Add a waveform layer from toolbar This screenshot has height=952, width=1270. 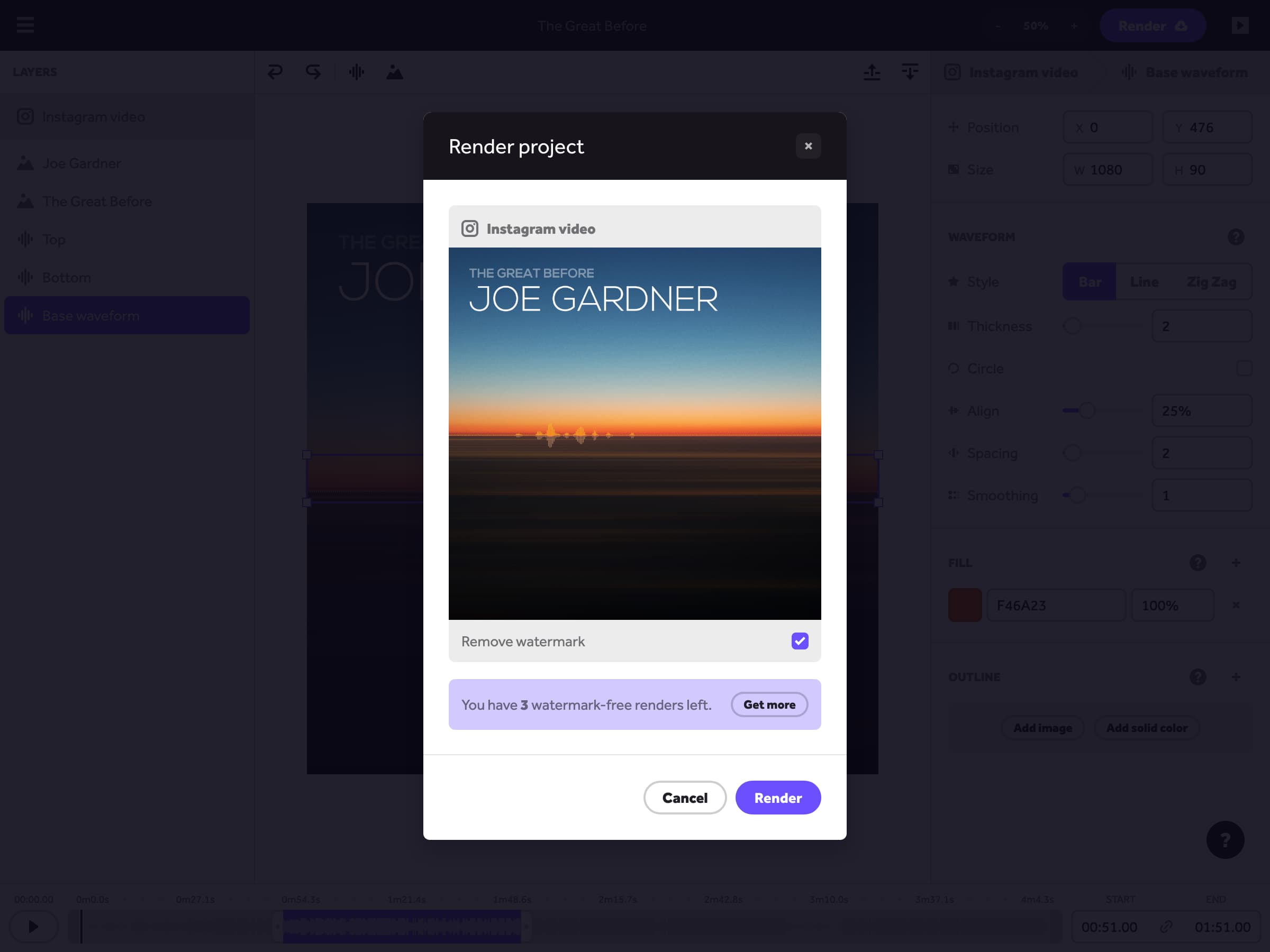(357, 72)
